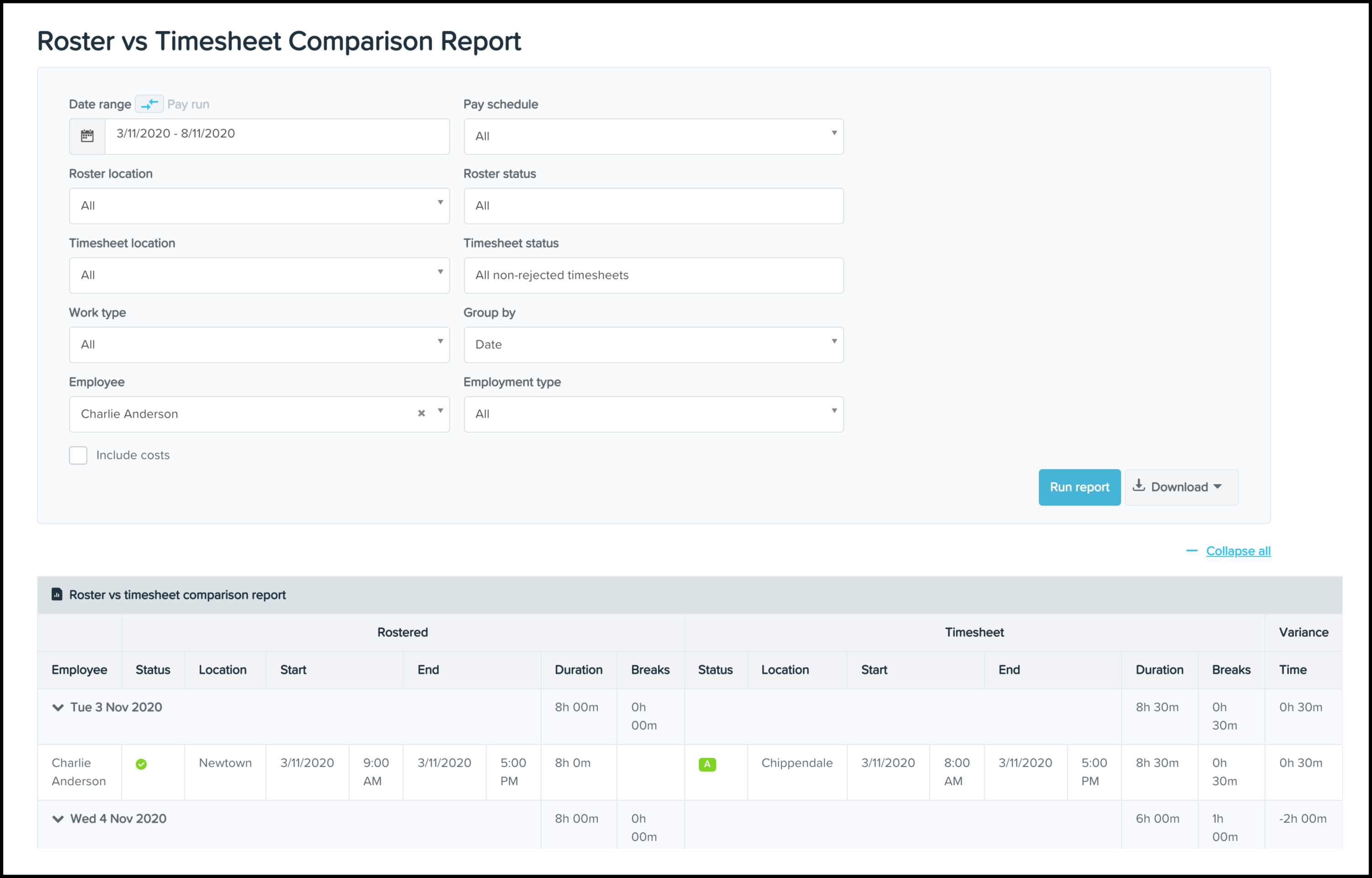This screenshot has width=1372, height=878.
Task: Collapse the Tue 3 Nov 2020 group
Action: [x=58, y=708]
